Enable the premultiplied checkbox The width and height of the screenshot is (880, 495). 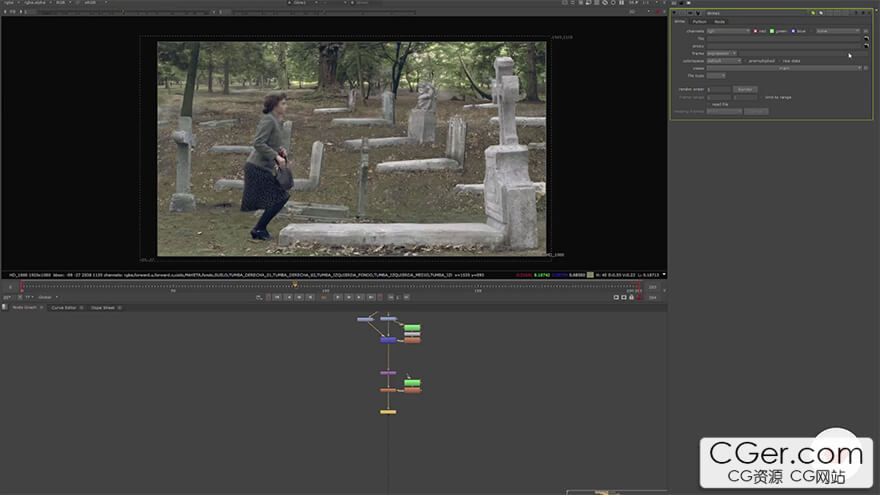click(745, 61)
